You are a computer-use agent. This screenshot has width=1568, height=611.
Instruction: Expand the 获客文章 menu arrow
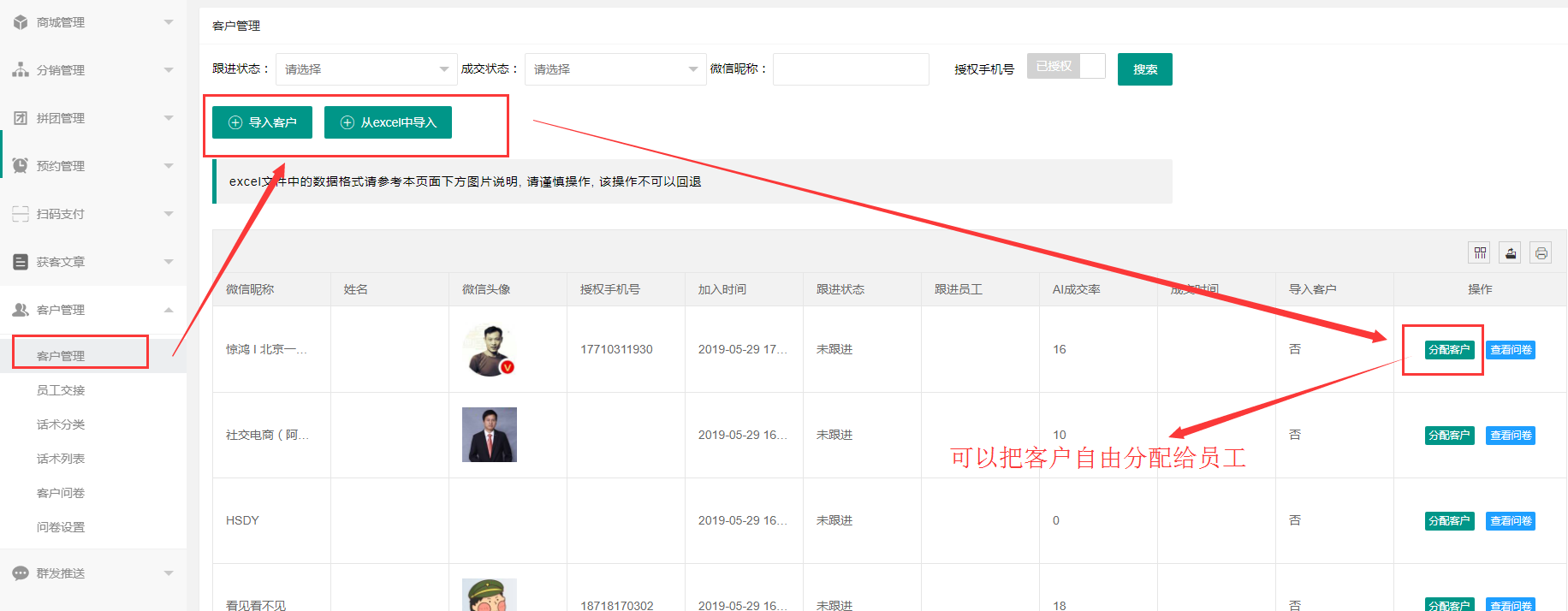coord(169,262)
